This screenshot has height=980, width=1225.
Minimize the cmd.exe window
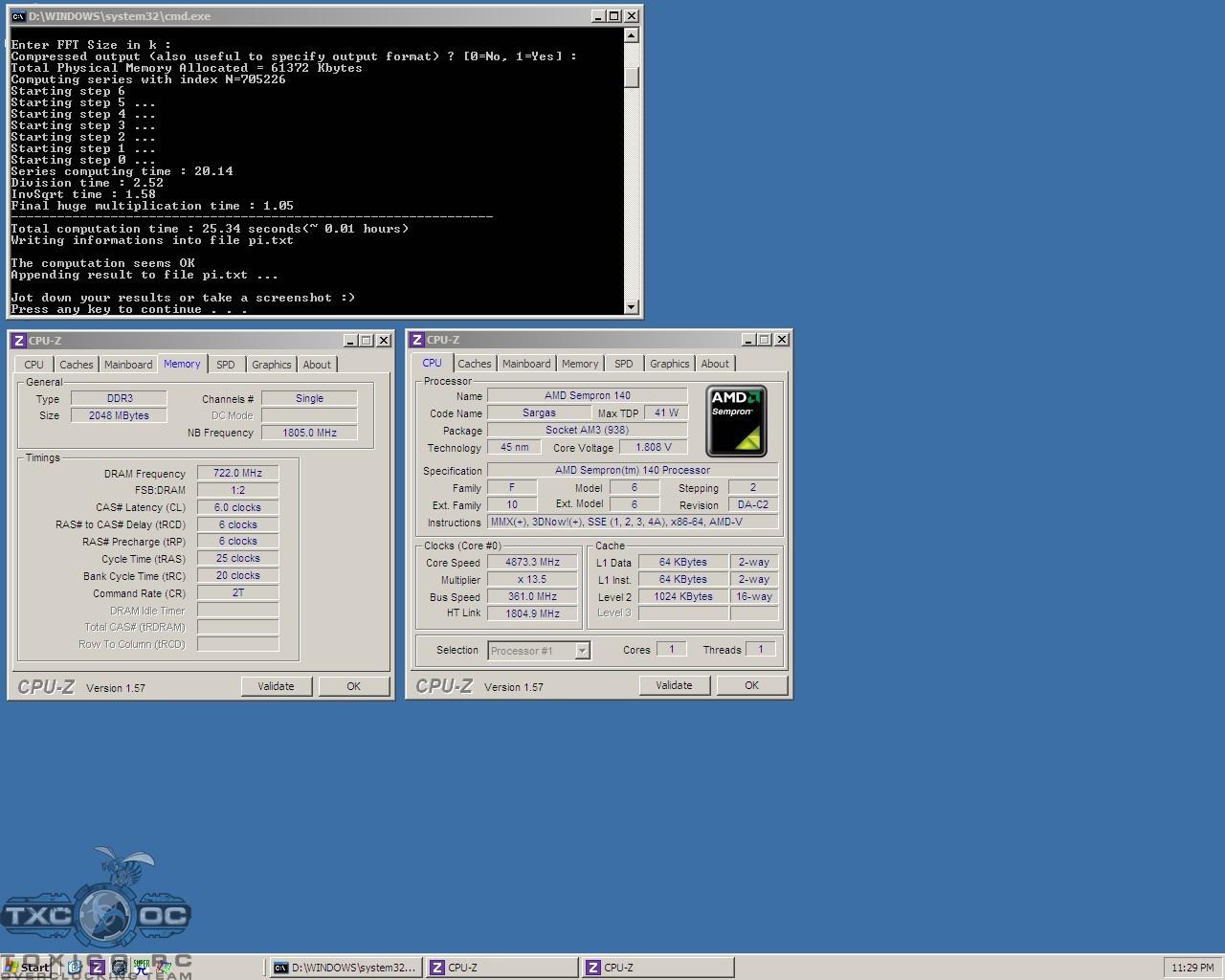click(598, 16)
